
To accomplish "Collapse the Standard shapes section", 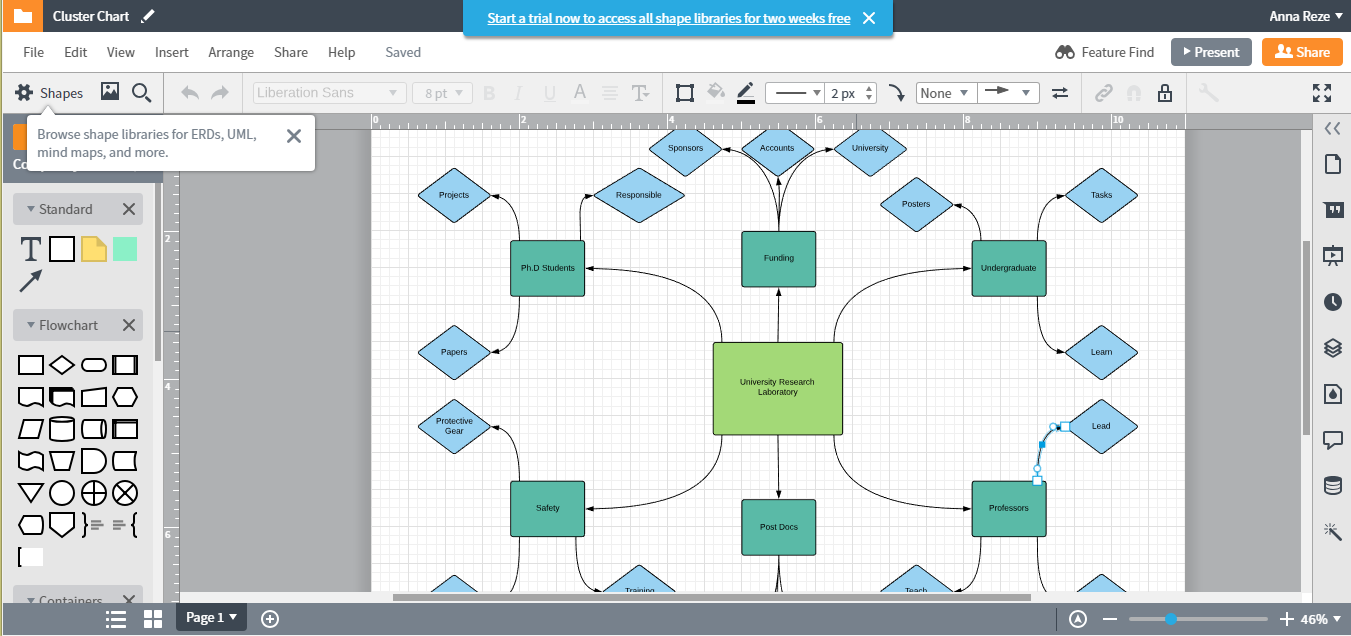I will click(31, 209).
